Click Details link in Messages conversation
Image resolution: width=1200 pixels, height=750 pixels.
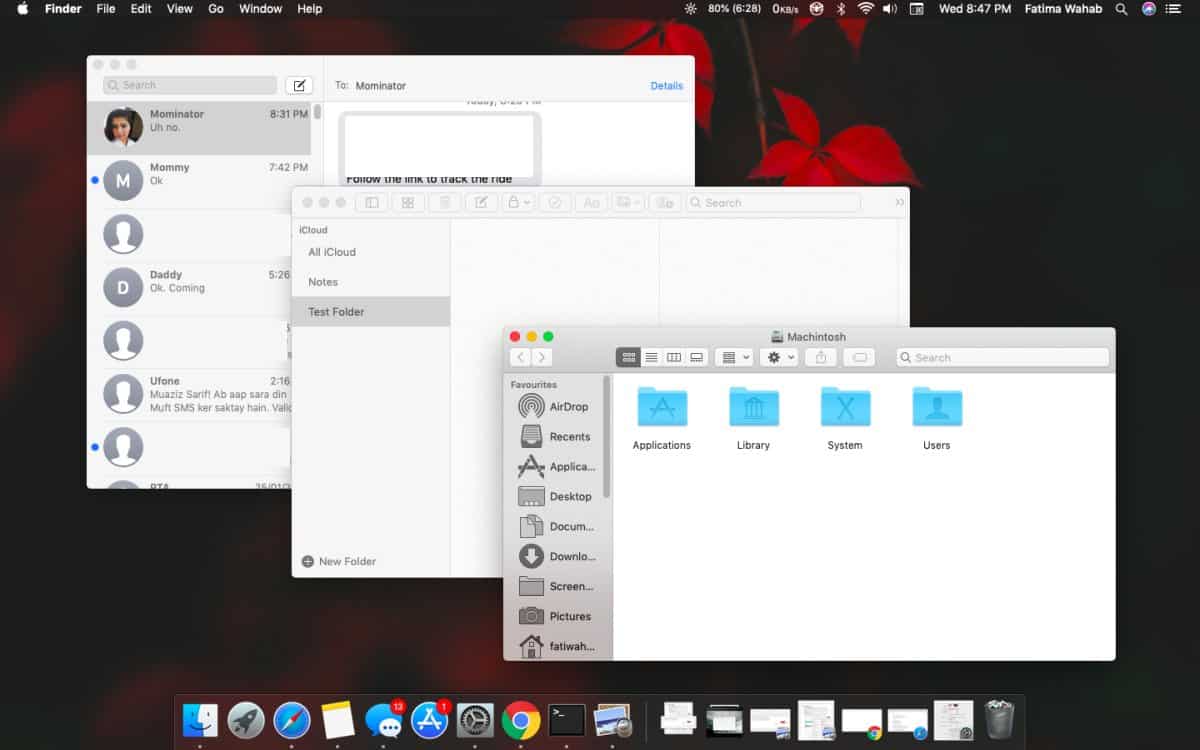[667, 86]
